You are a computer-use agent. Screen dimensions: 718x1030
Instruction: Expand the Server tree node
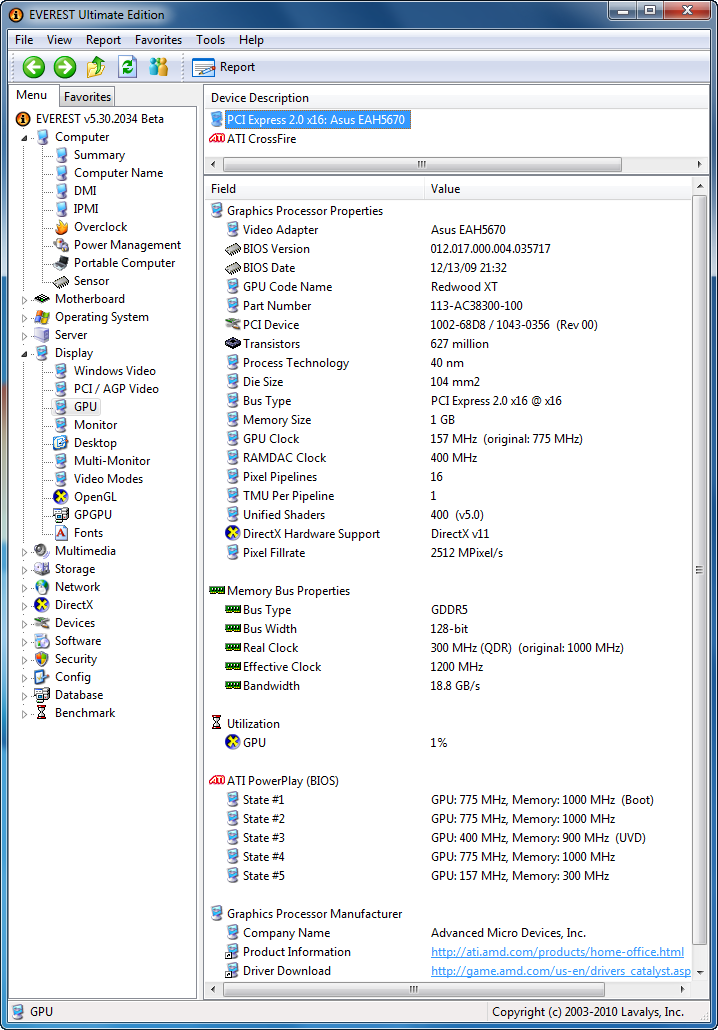(x=24, y=336)
